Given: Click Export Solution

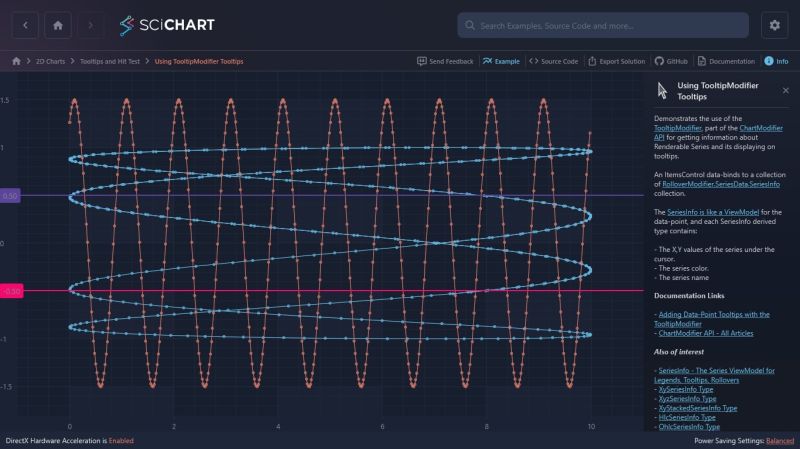Looking at the screenshot, I should point(616,61).
